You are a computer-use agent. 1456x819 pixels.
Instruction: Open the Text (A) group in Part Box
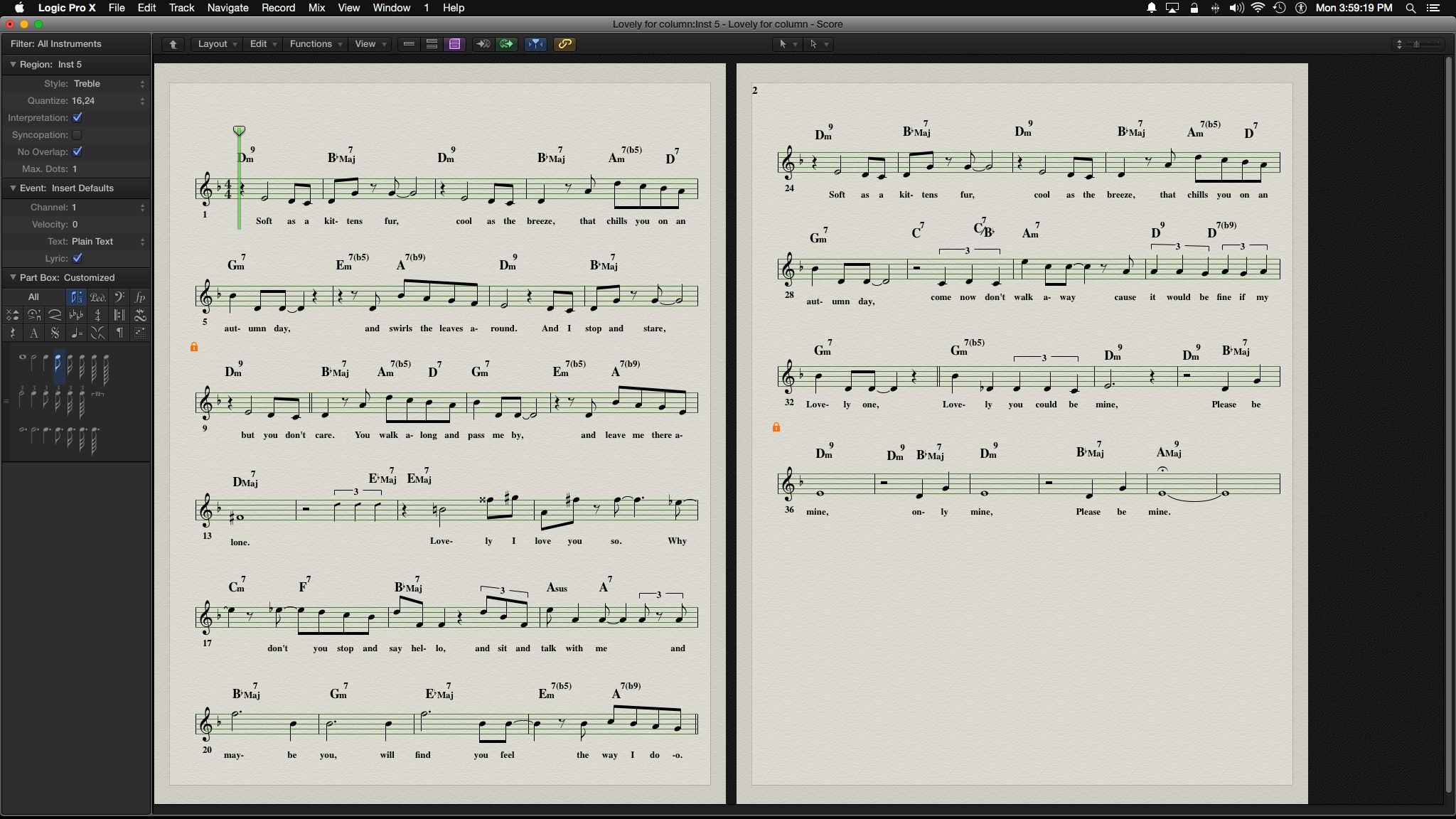pyautogui.click(x=33, y=333)
